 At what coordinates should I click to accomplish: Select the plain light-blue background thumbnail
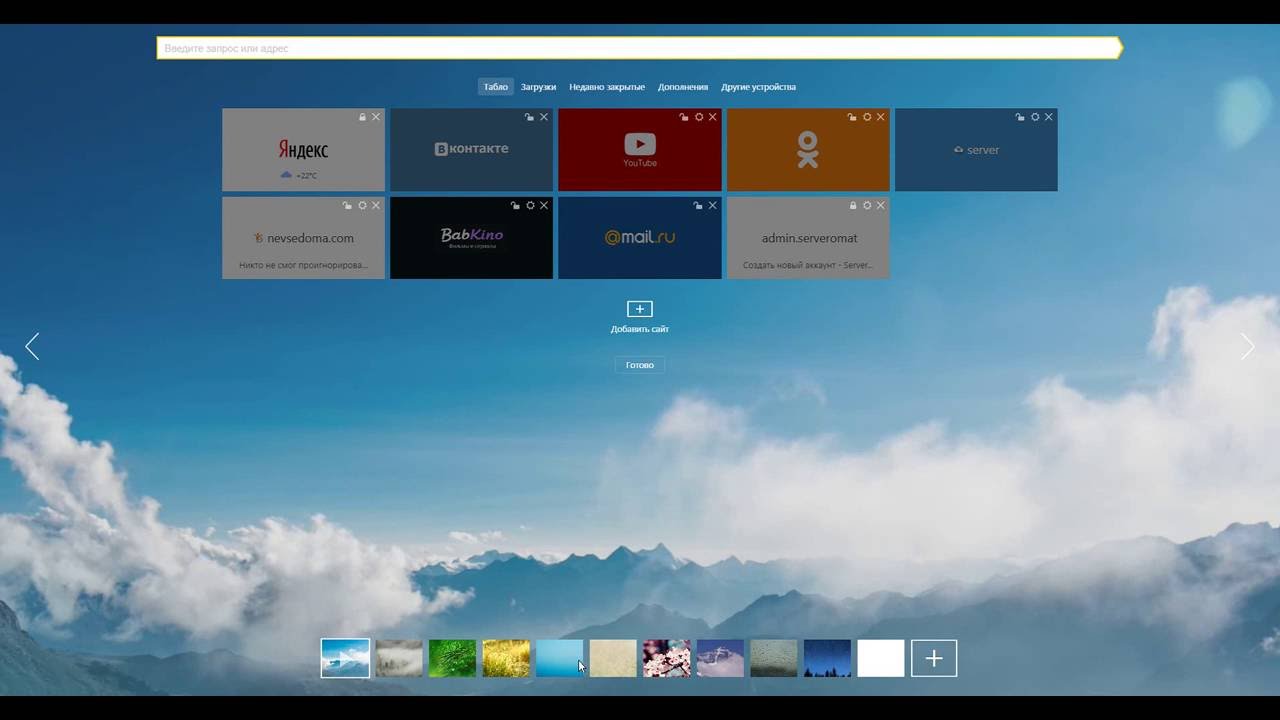pos(560,658)
